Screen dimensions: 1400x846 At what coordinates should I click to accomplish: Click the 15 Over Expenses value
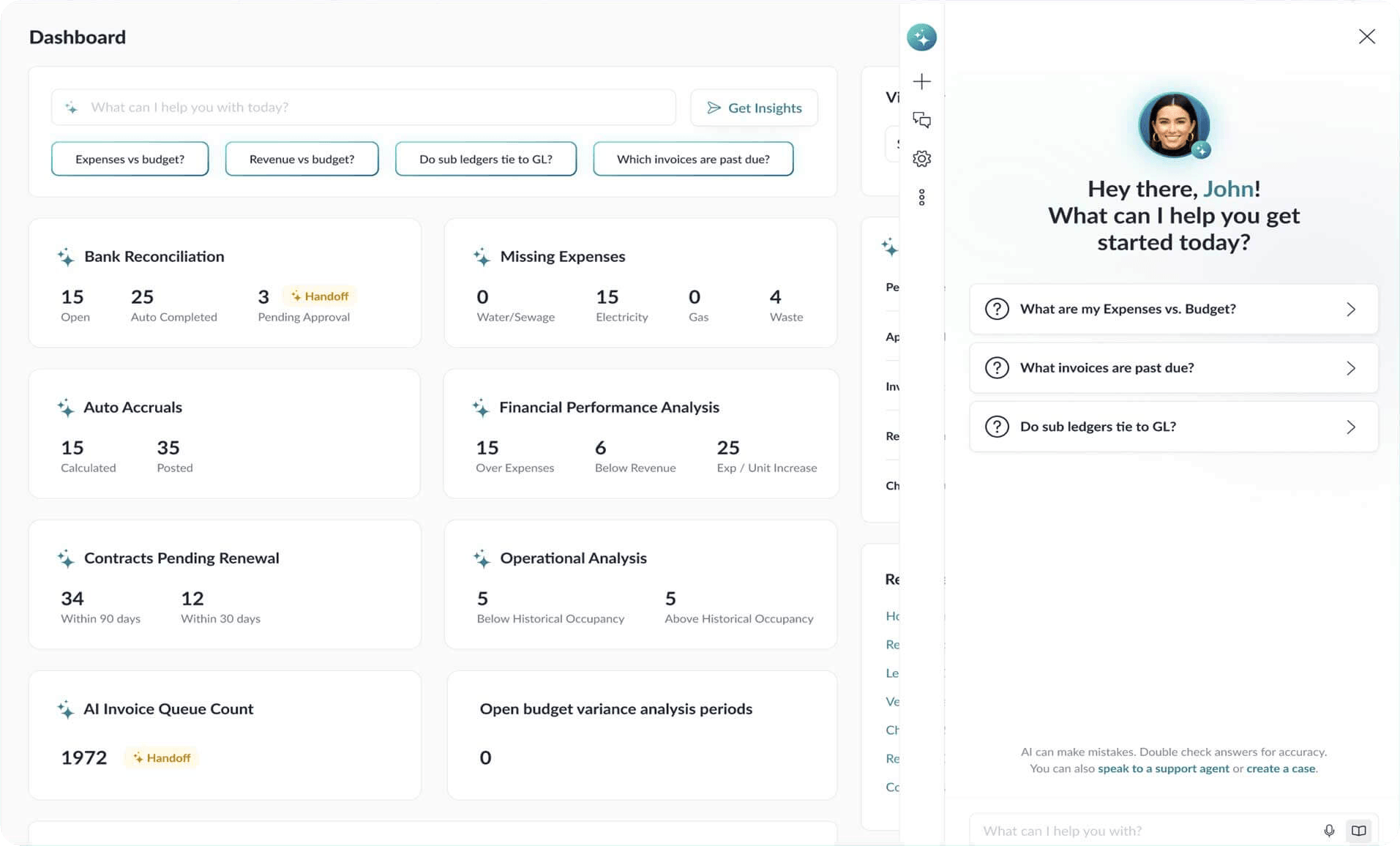[x=487, y=447]
